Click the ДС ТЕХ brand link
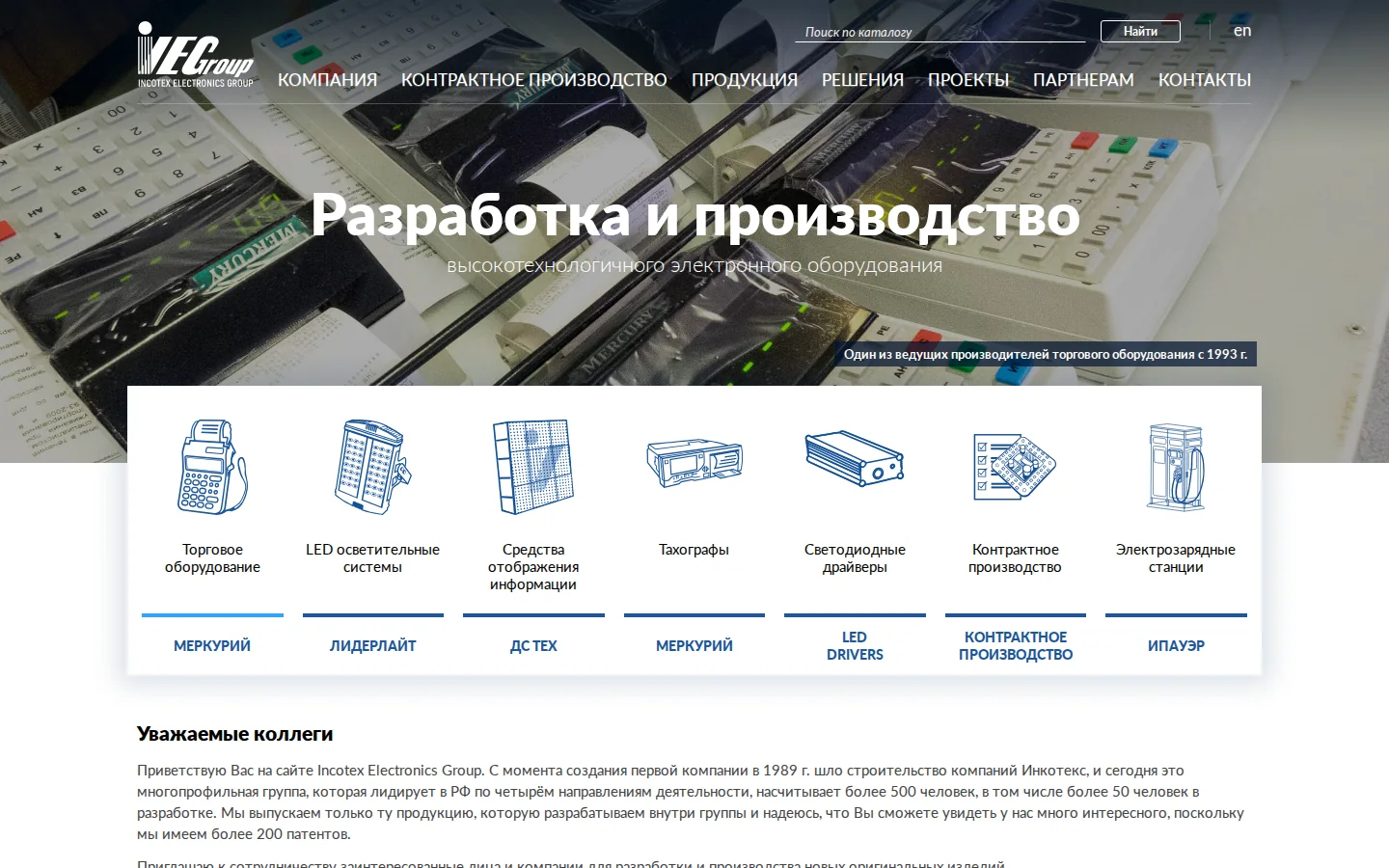The height and width of the screenshot is (868, 1389). pyautogui.click(x=533, y=646)
